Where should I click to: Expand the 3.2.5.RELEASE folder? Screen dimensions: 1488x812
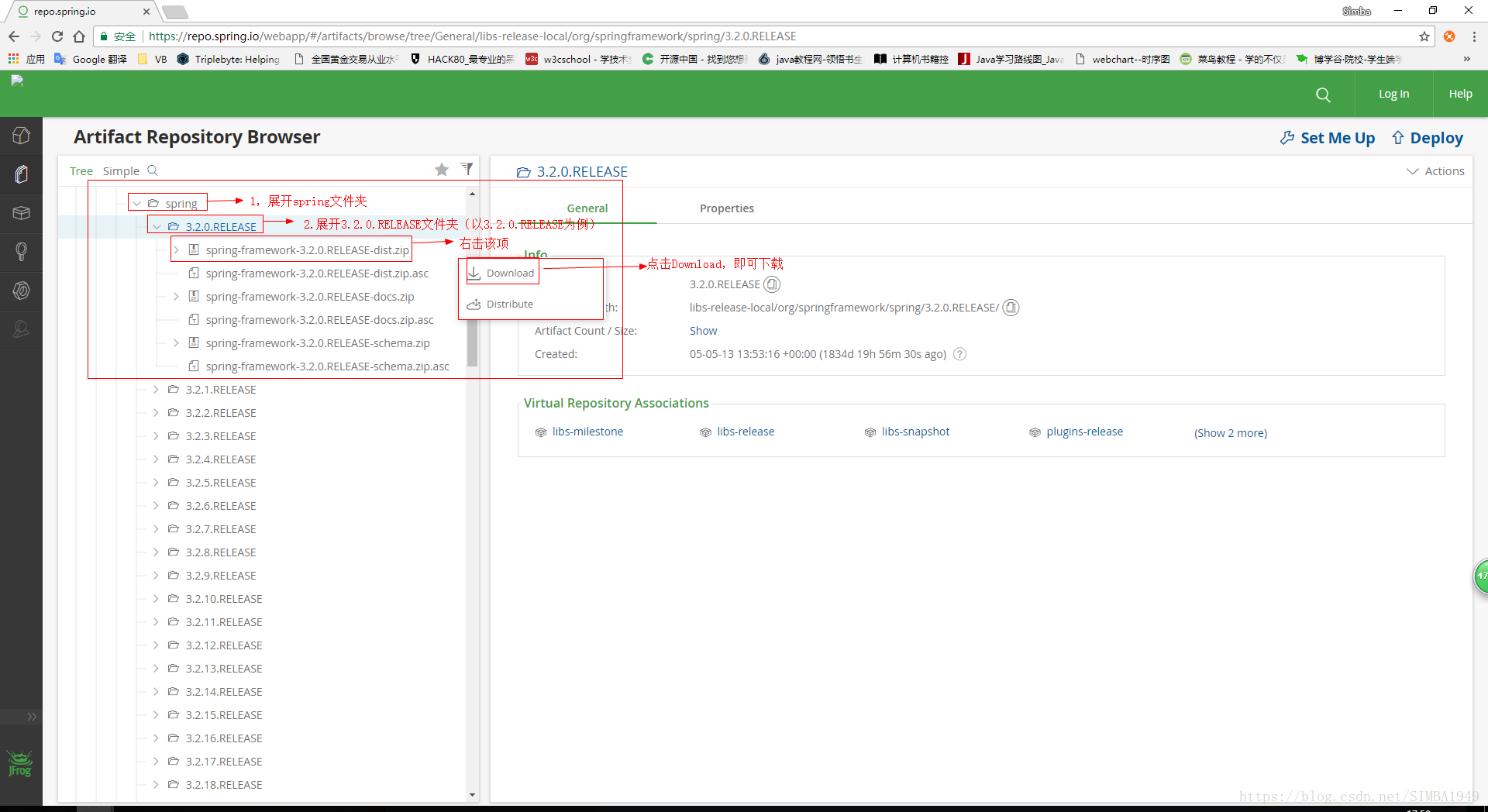(156, 482)
